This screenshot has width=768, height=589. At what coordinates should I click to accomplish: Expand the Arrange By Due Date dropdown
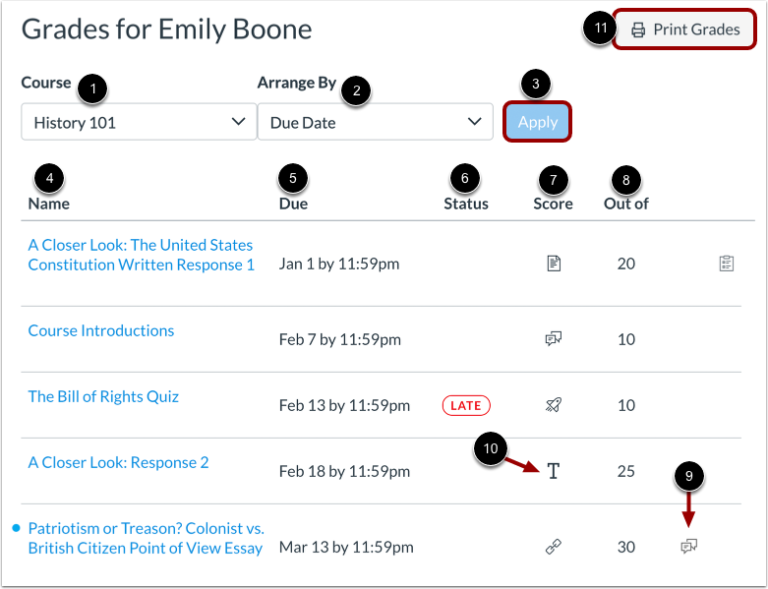pyautogui.click(x=374, y=123)
